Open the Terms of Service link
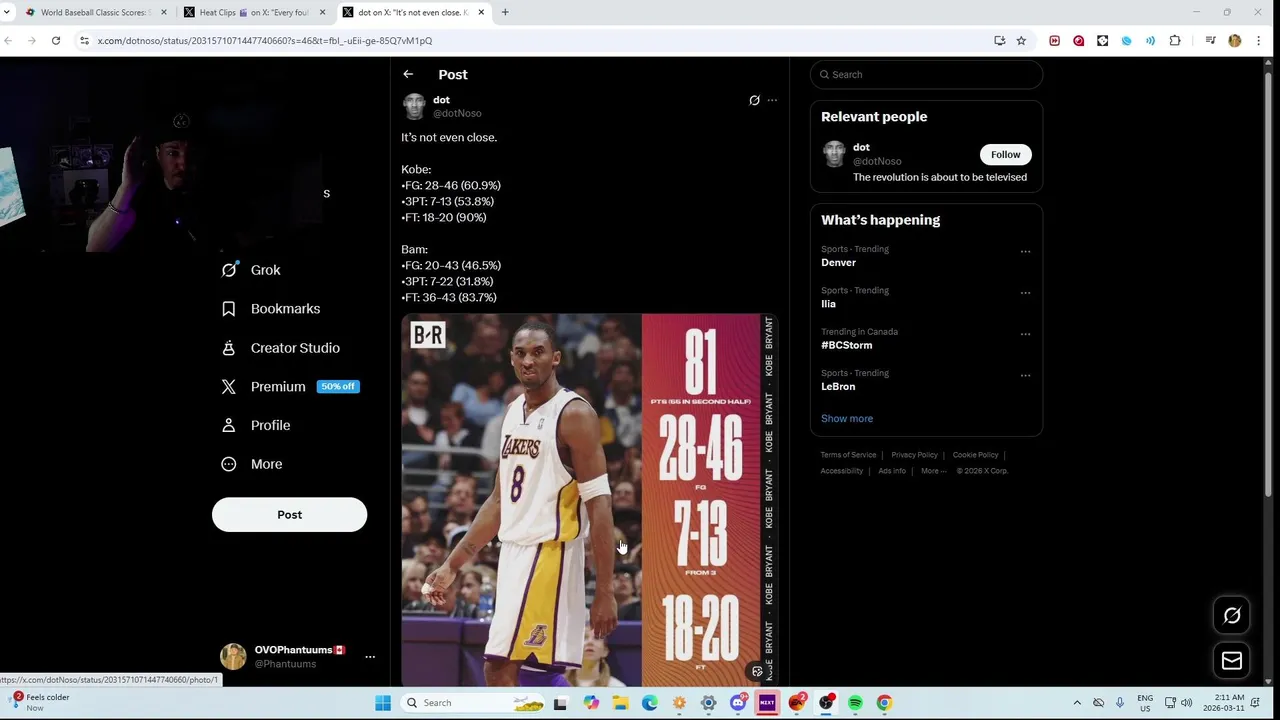 coord(848,455)
